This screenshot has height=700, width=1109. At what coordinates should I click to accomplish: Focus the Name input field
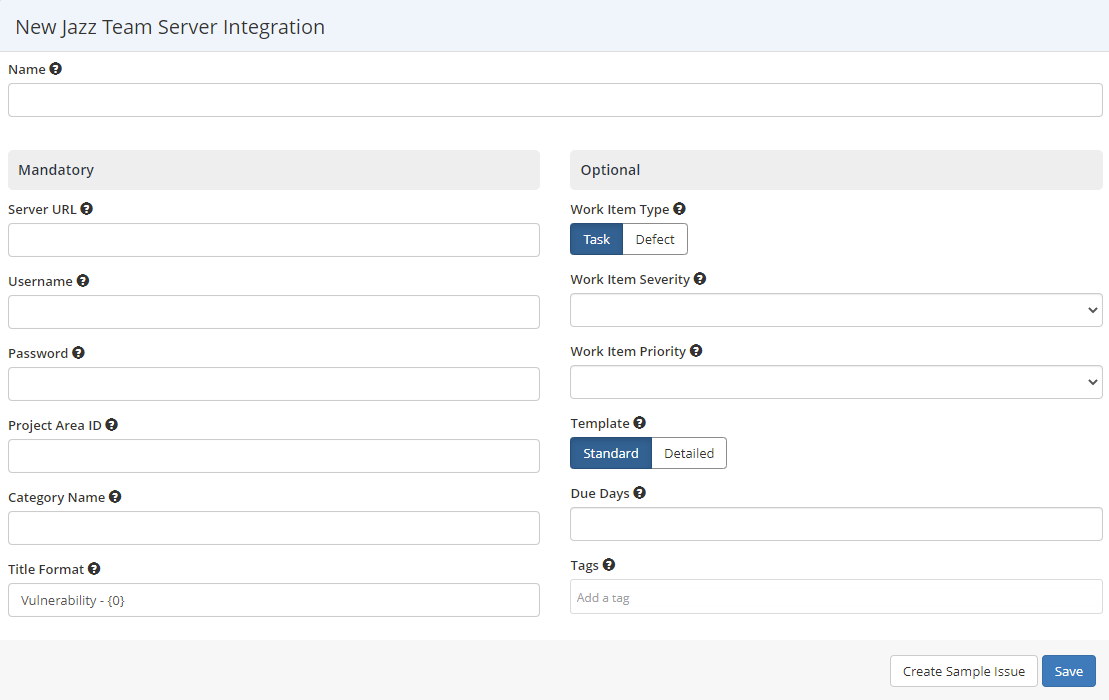tap(555, 100)
